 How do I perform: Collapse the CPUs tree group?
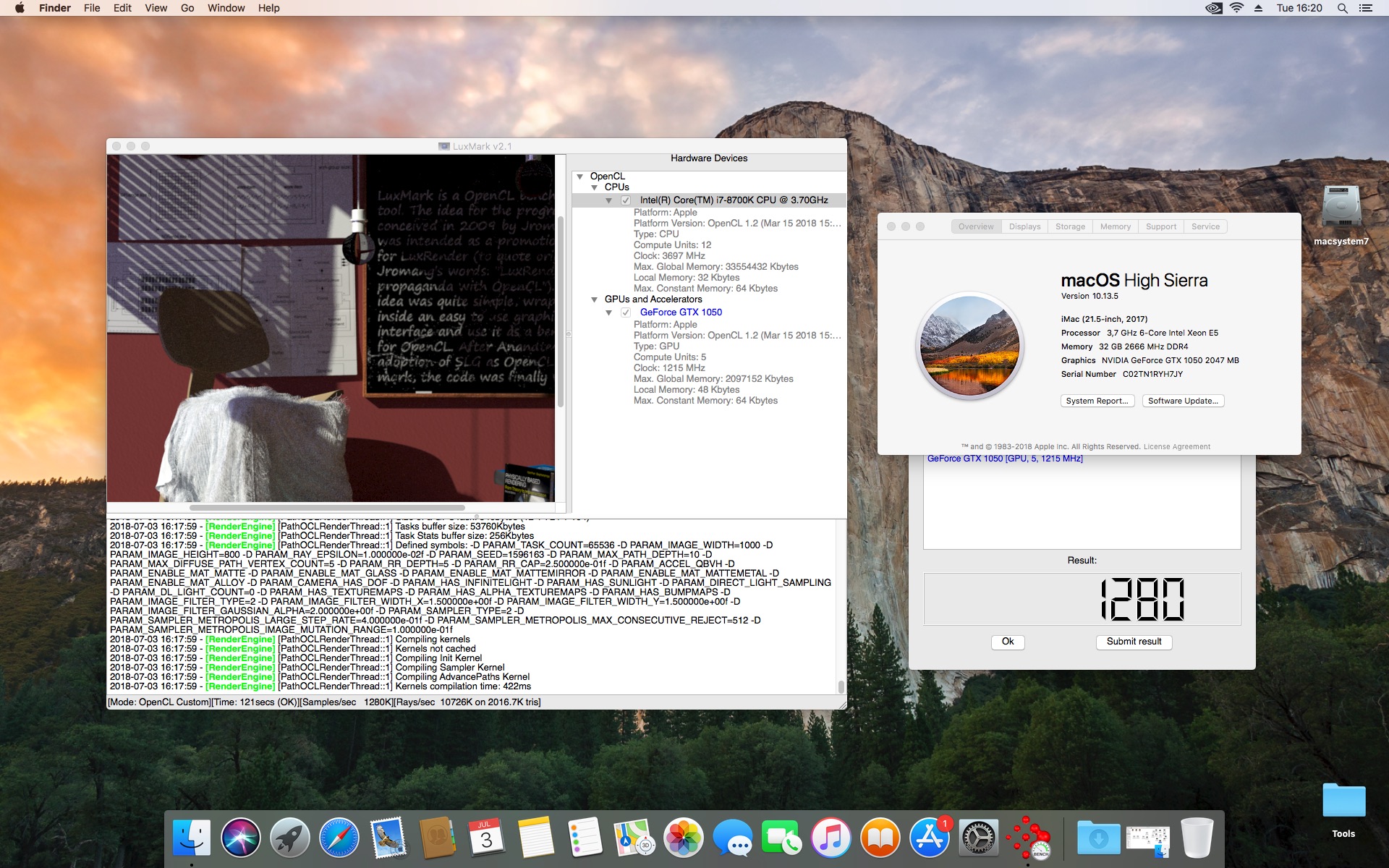point(594,187)
